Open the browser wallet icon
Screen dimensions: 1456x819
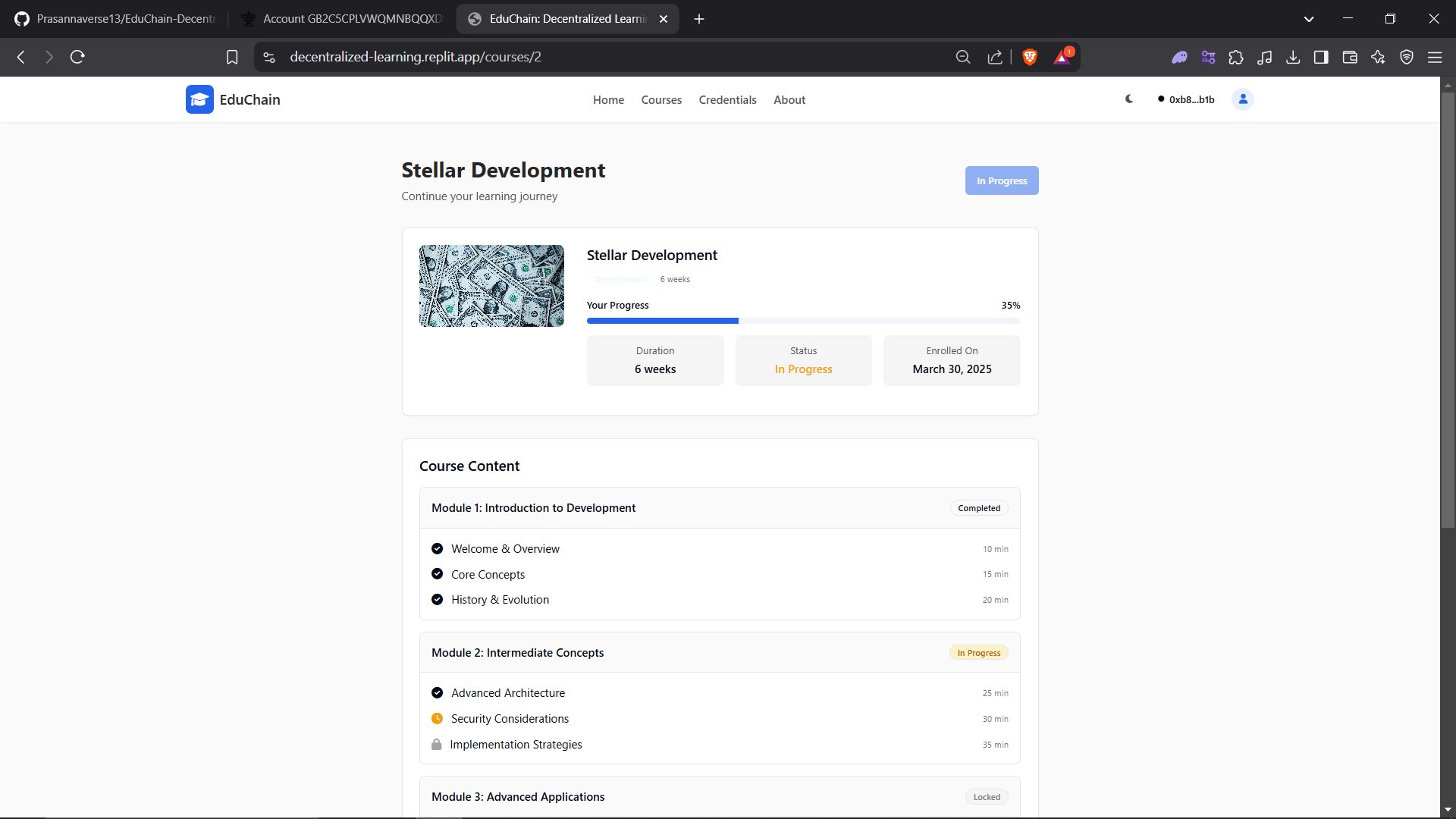(1351, 57)
